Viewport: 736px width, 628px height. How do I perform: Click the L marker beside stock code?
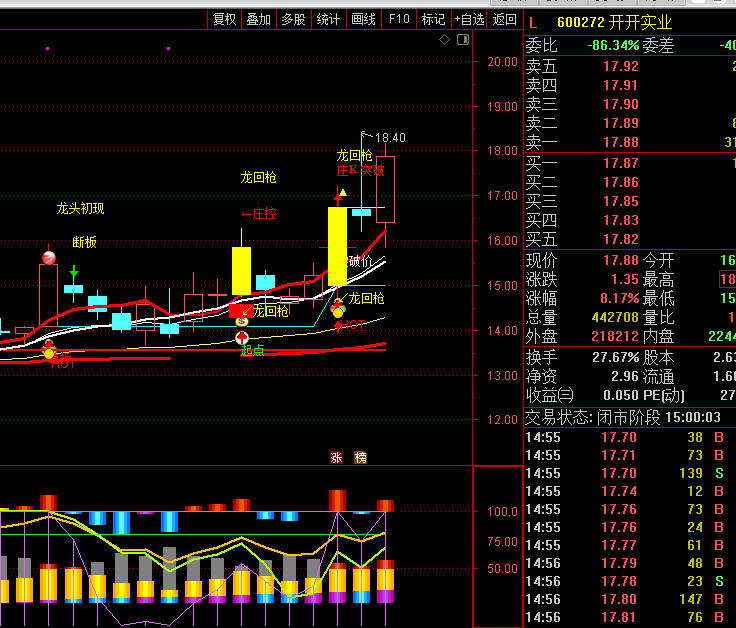[533, 22]
